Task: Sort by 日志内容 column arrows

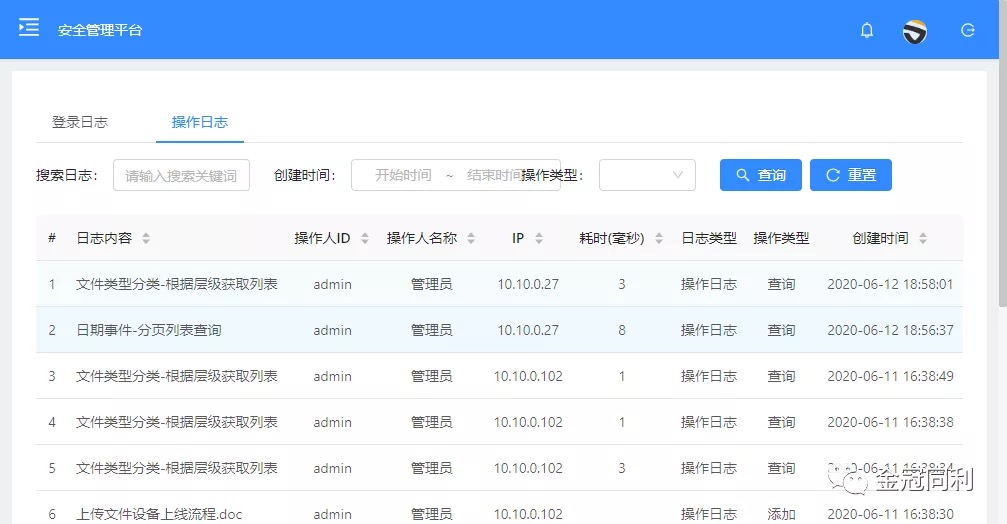Action: tap(146, 239)
